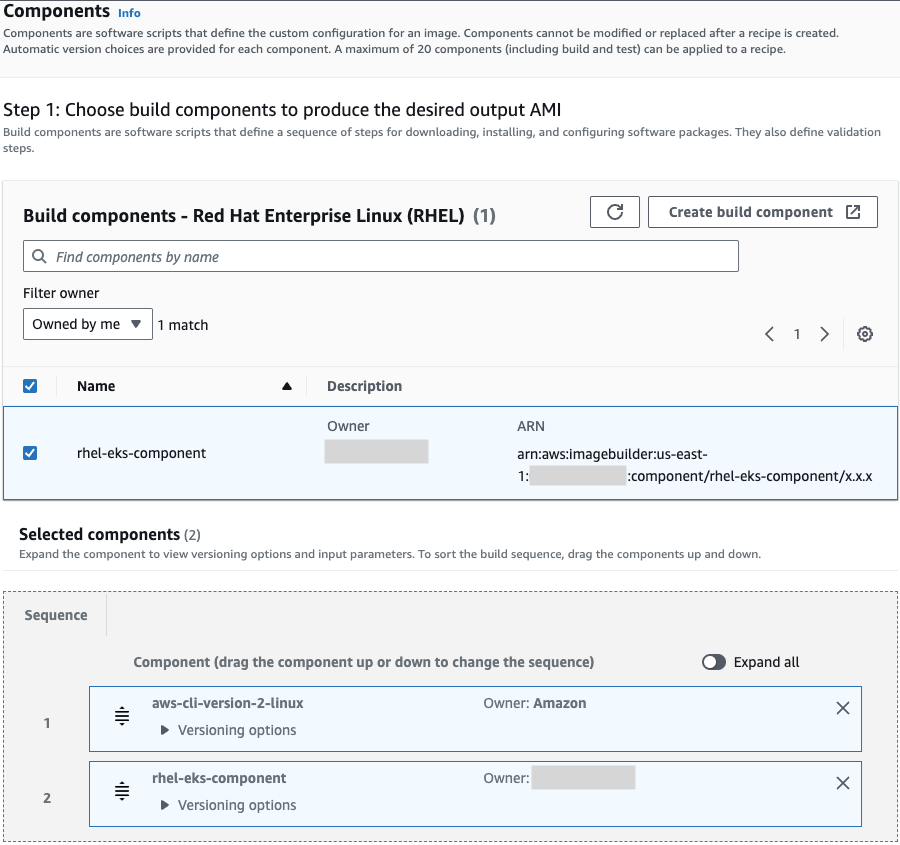Click the search magnifier icon

point(39,256)
